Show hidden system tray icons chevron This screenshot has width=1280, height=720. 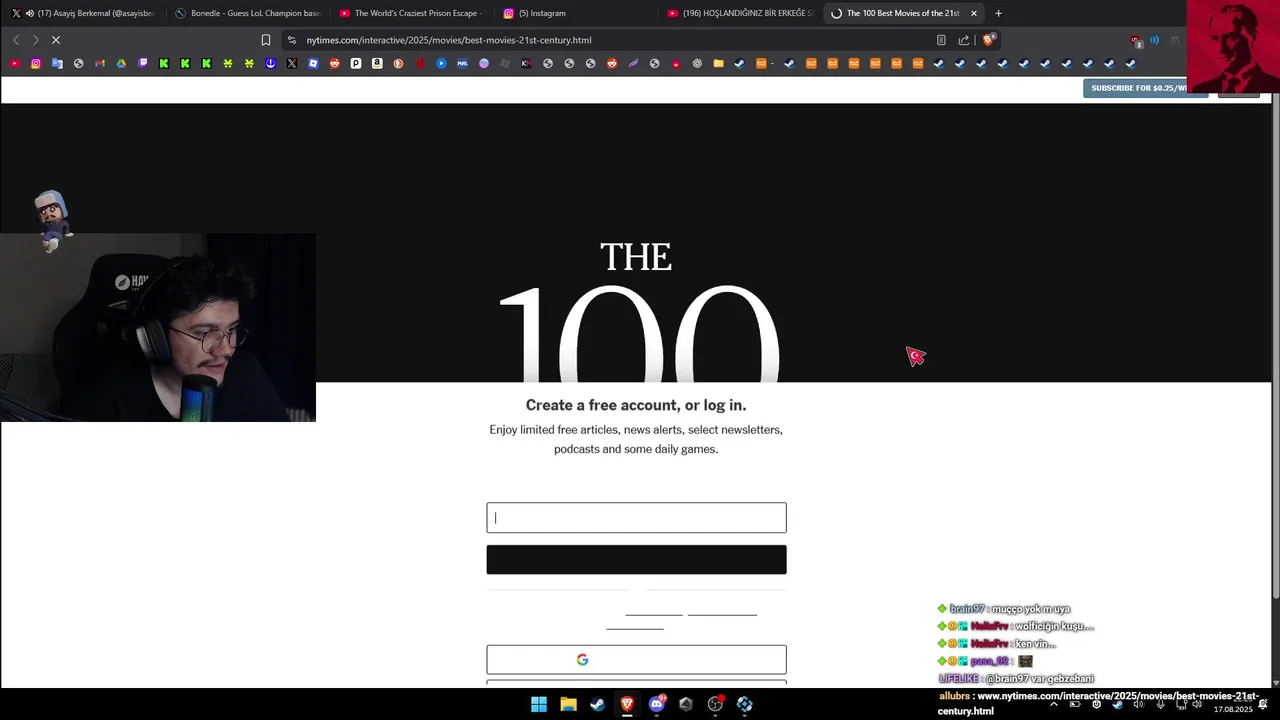pyautogui.click(x=1053, y=704)
